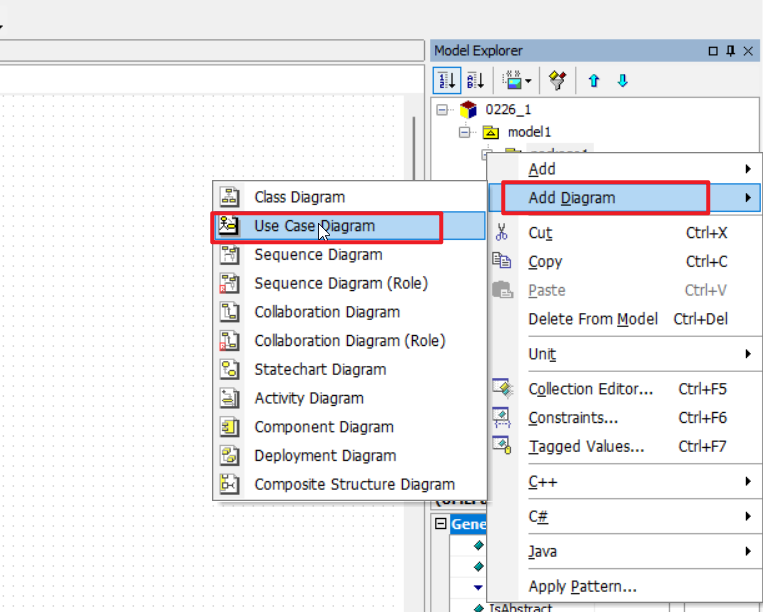Collapse the model1 tree node
Image resolution: width=763 pixels, height=612 pixels.
coord(464,132)
